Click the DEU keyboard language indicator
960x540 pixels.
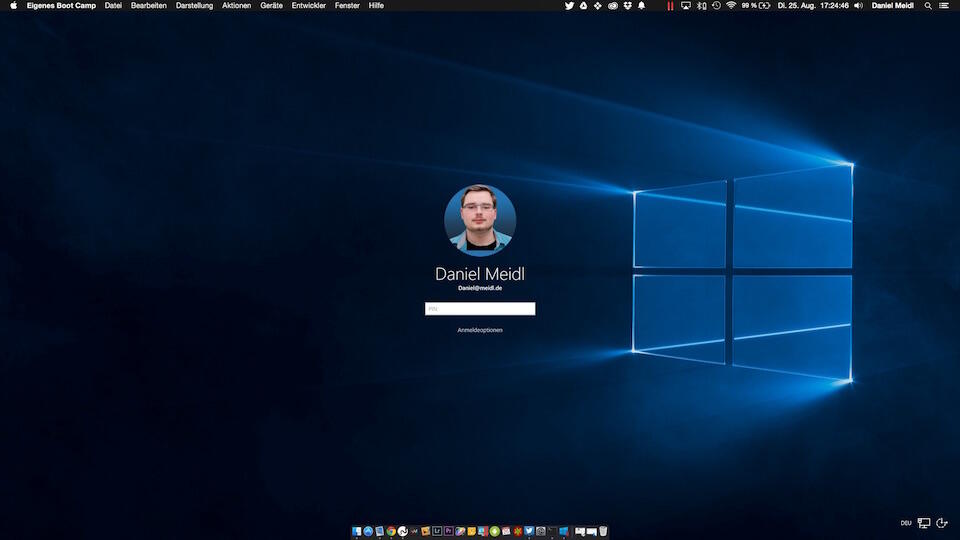pos(906,523)
